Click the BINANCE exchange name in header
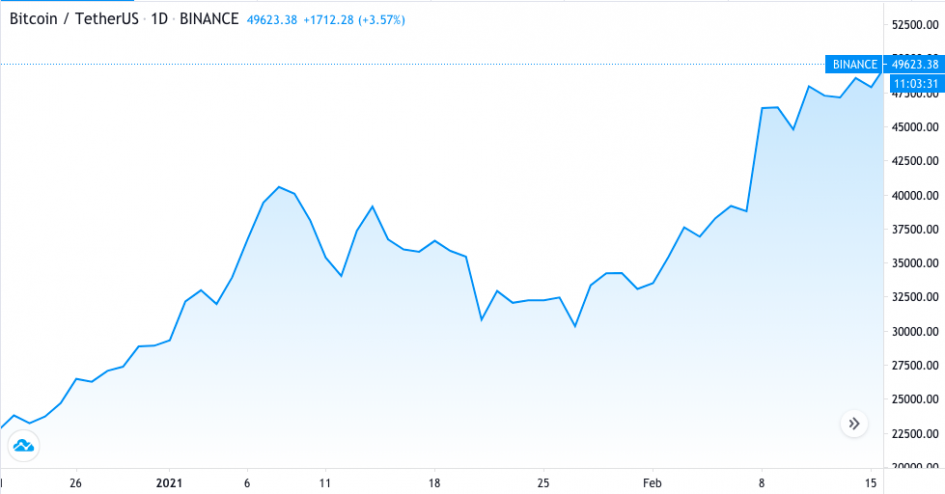The width and height of the screenshot is (945, 494). coord(209,19)
